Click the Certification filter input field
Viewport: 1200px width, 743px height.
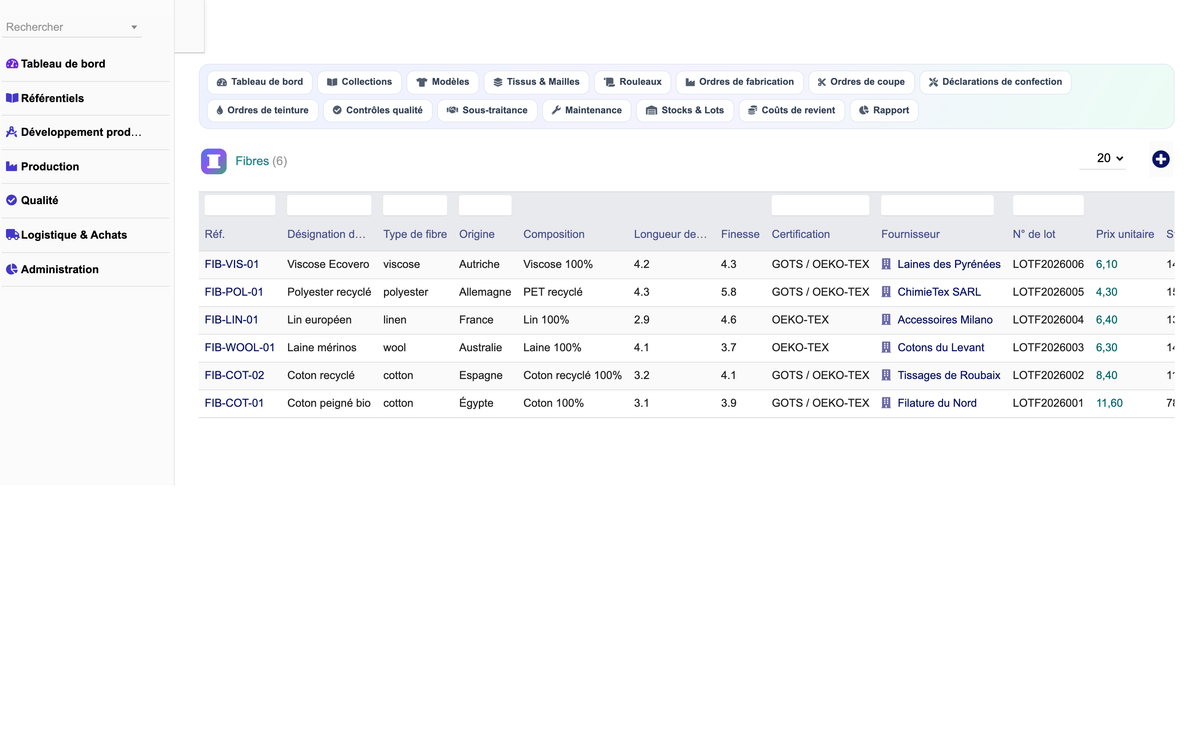coord(821,205)
